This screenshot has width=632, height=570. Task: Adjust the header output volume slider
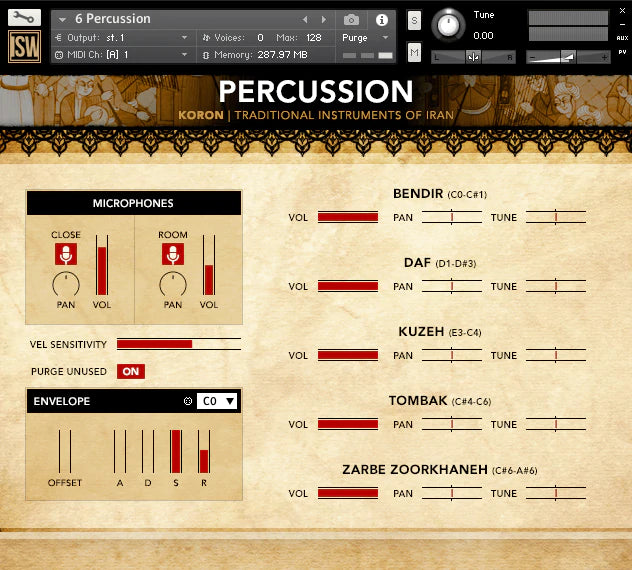tap(568, 57)
